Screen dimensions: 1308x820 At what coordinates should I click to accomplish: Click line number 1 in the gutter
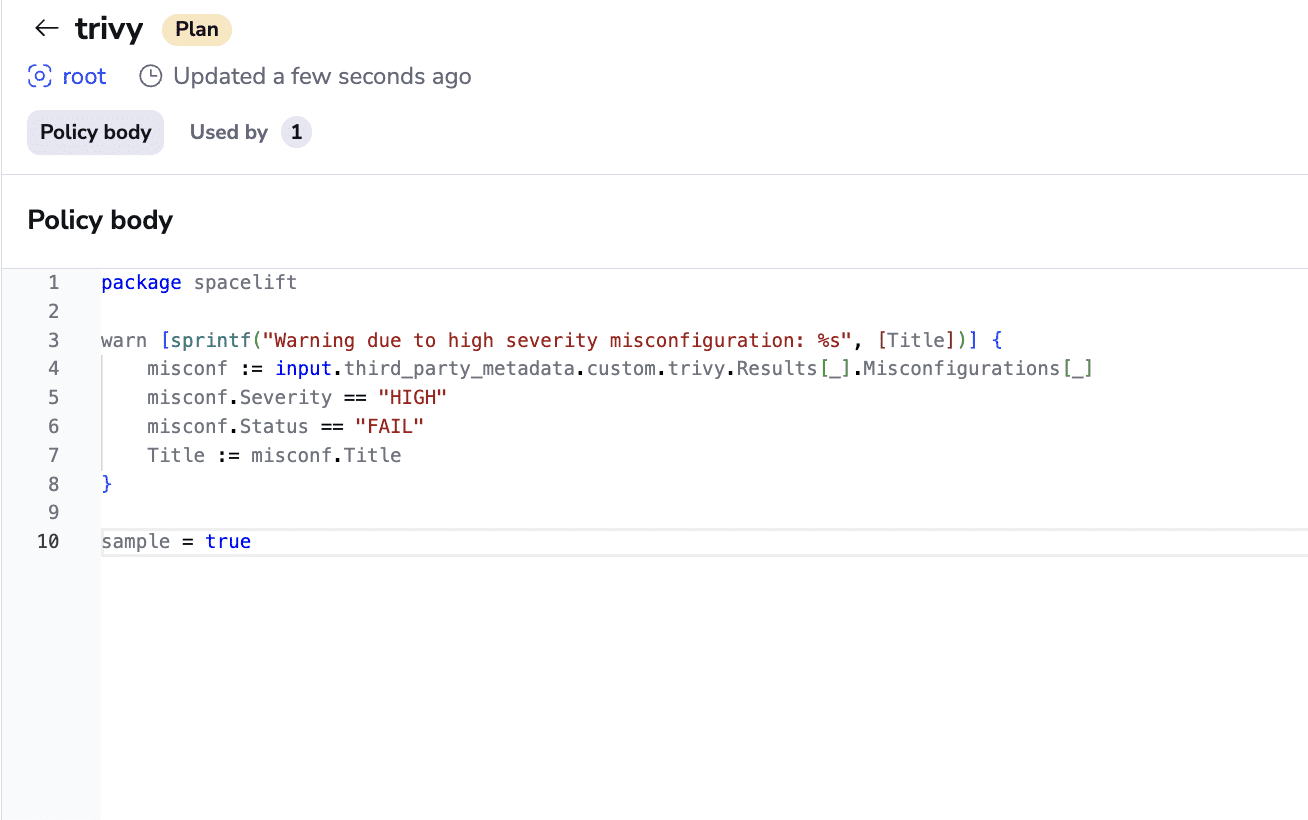pyautogui.click(x=54, y=282)
